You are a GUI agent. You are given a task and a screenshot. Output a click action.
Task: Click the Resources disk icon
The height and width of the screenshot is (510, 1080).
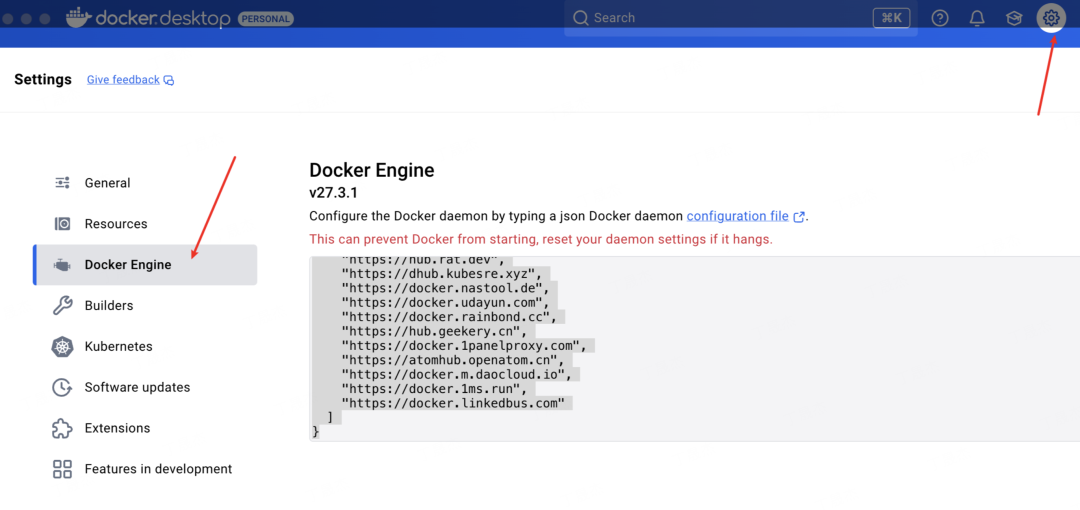pos(63,224)
